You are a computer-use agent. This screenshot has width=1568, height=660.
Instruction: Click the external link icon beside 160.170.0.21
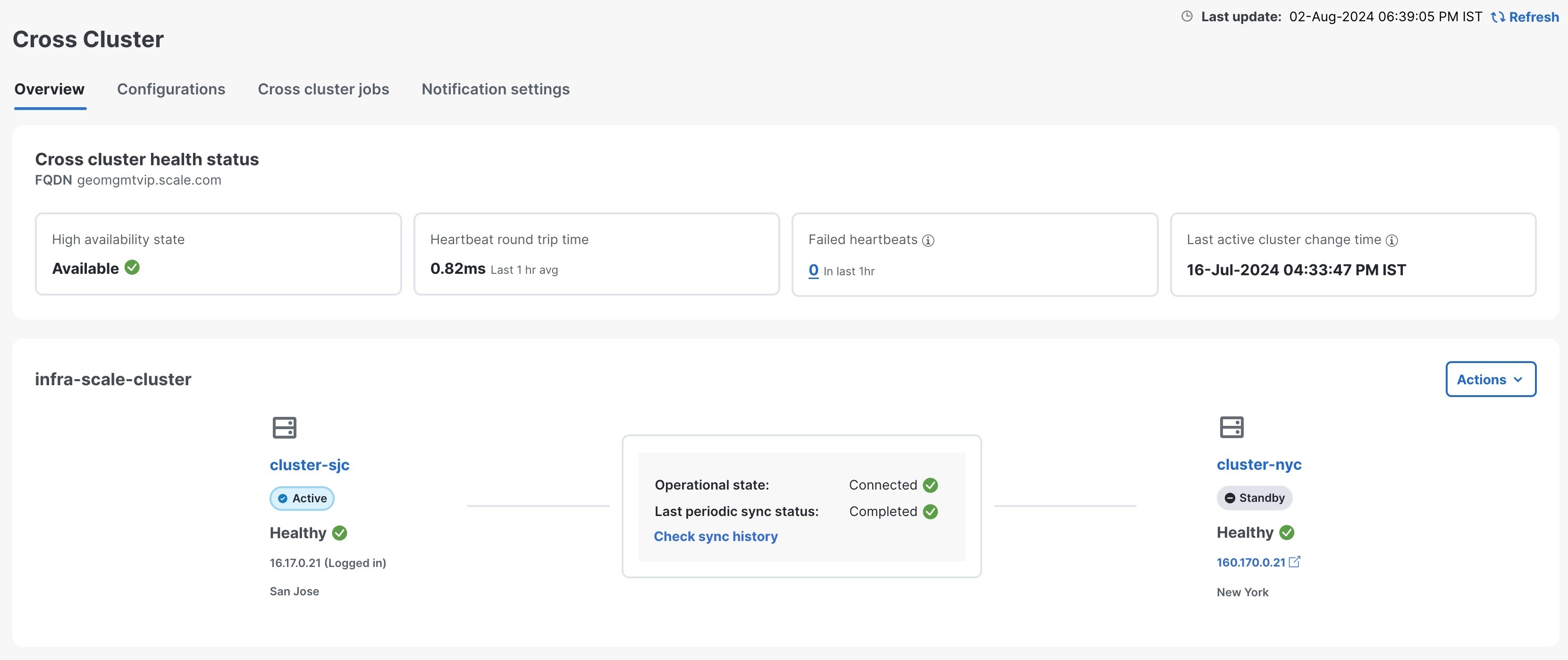coord(1295,561)
